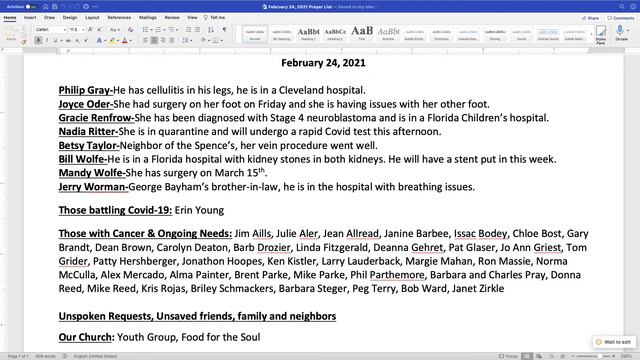Click the Focus mode button

(508, 356)
